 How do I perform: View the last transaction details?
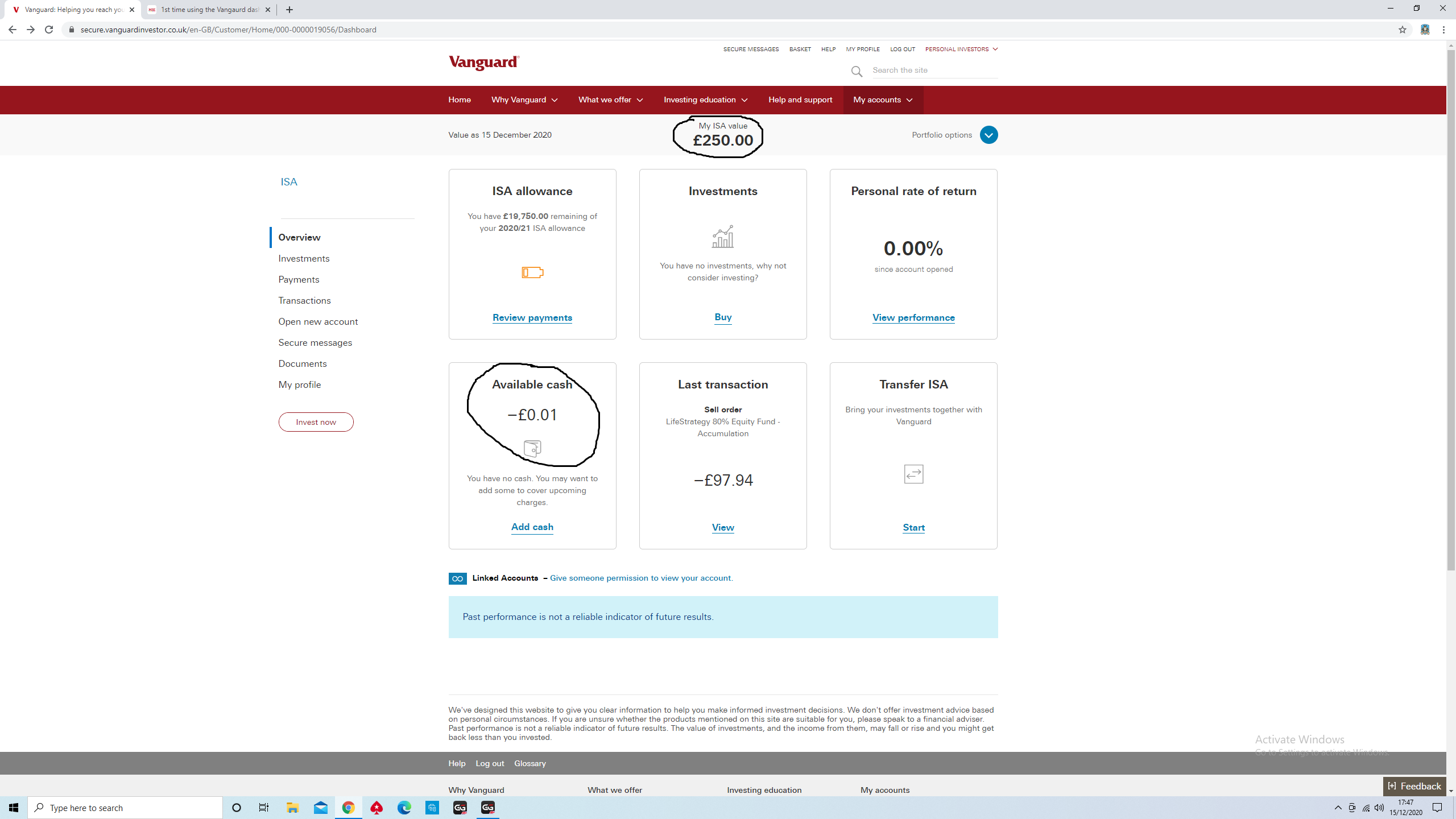[x=723, y=528]
